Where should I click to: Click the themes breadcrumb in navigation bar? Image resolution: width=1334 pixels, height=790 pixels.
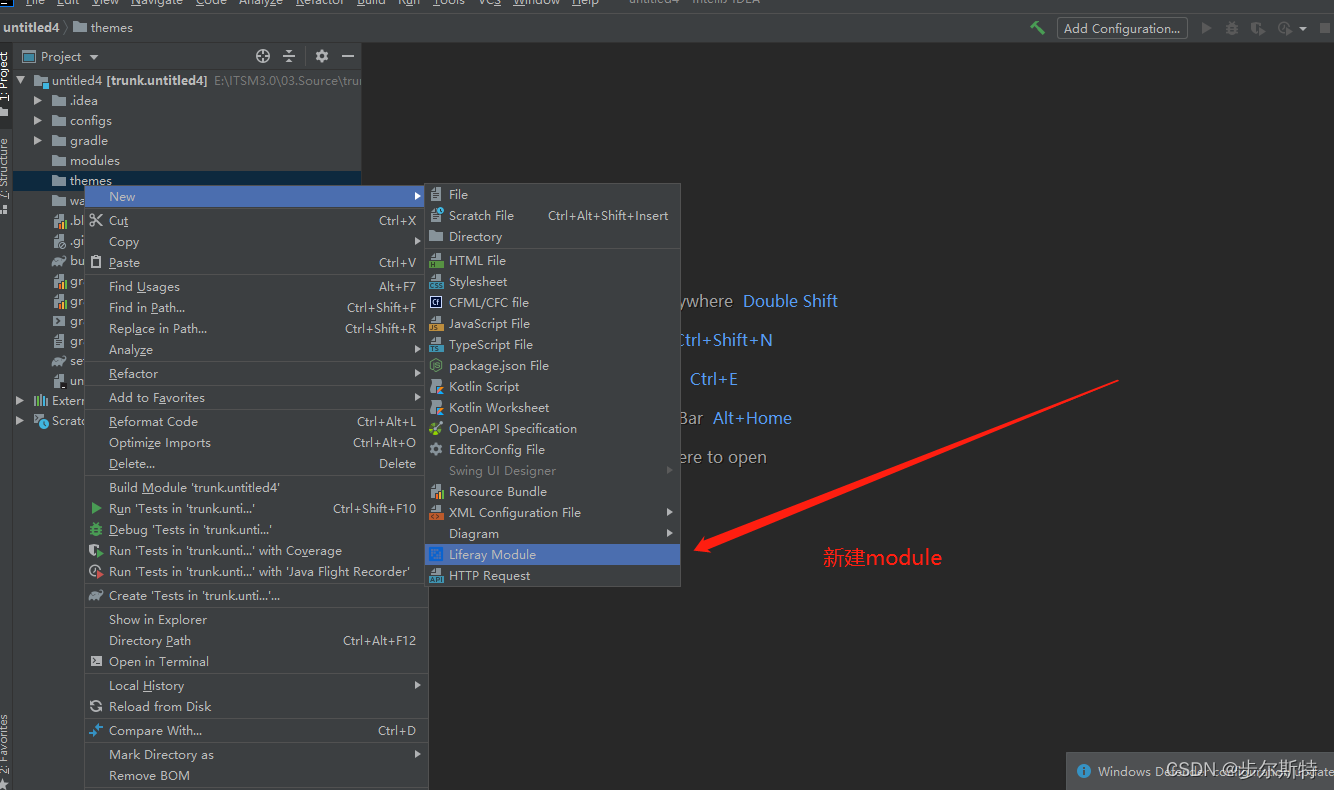coord(103,28)
